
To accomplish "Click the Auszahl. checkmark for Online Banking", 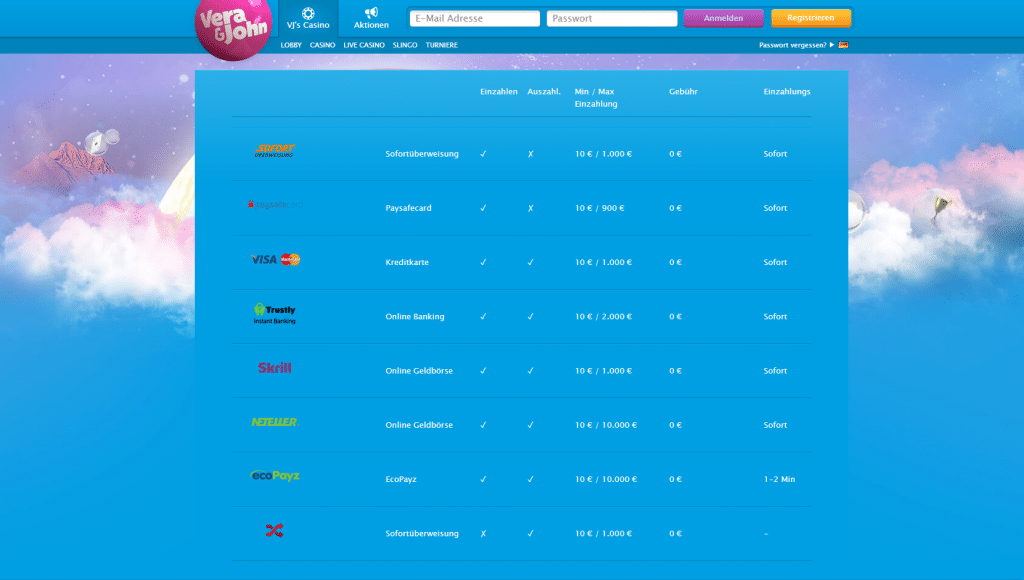I will pyautogui.click(x=530, y=316).
